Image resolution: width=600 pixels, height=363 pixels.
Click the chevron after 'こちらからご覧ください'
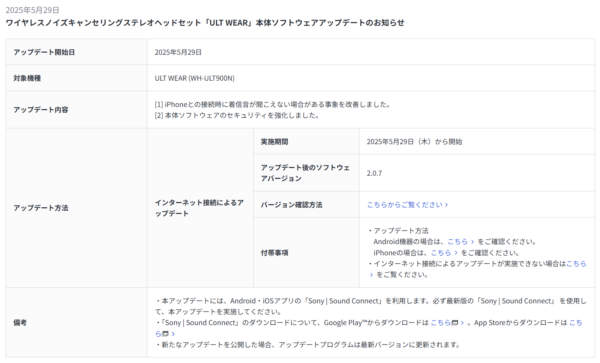446,205
